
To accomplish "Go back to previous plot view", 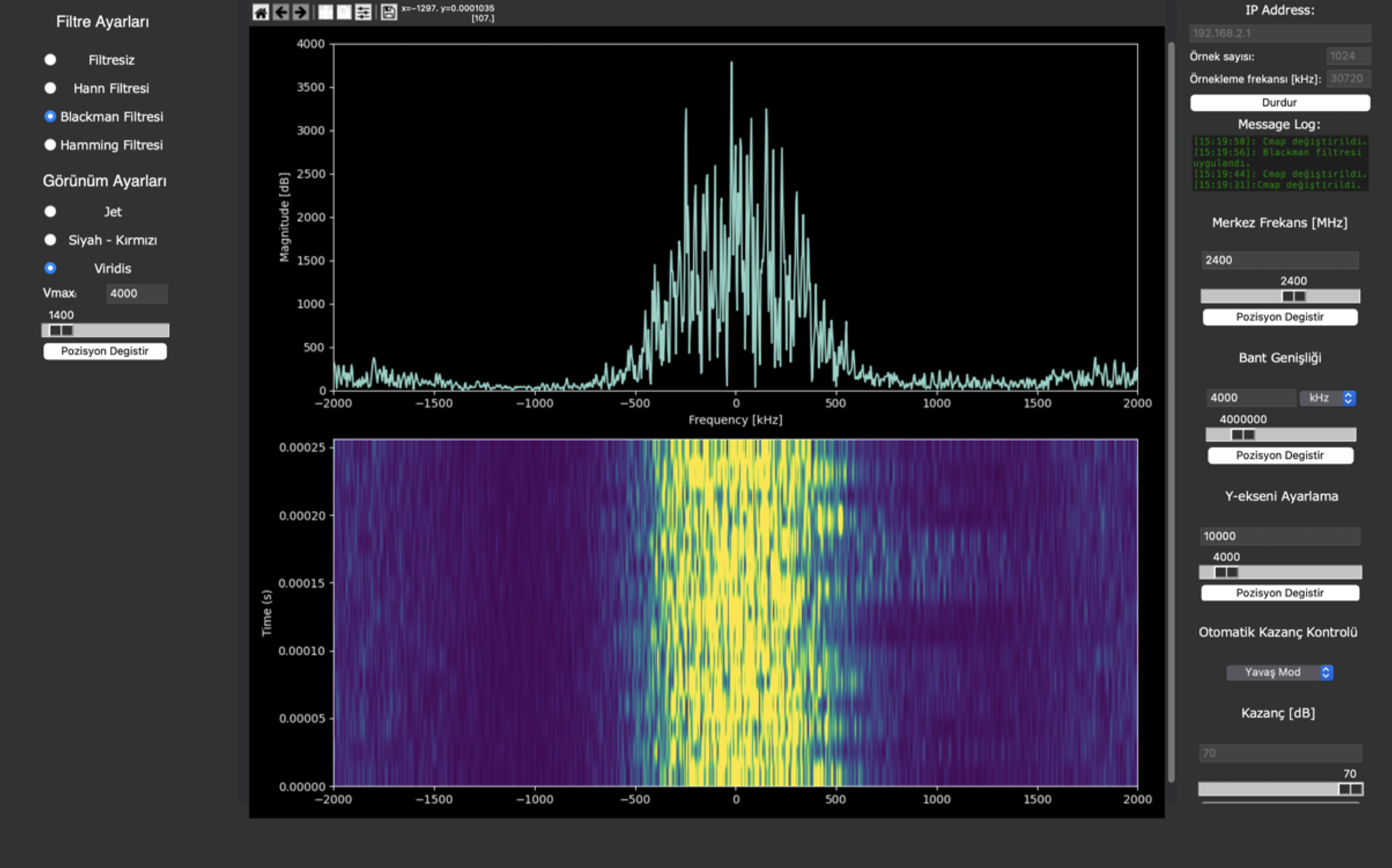I will click(x=281, y=12).
